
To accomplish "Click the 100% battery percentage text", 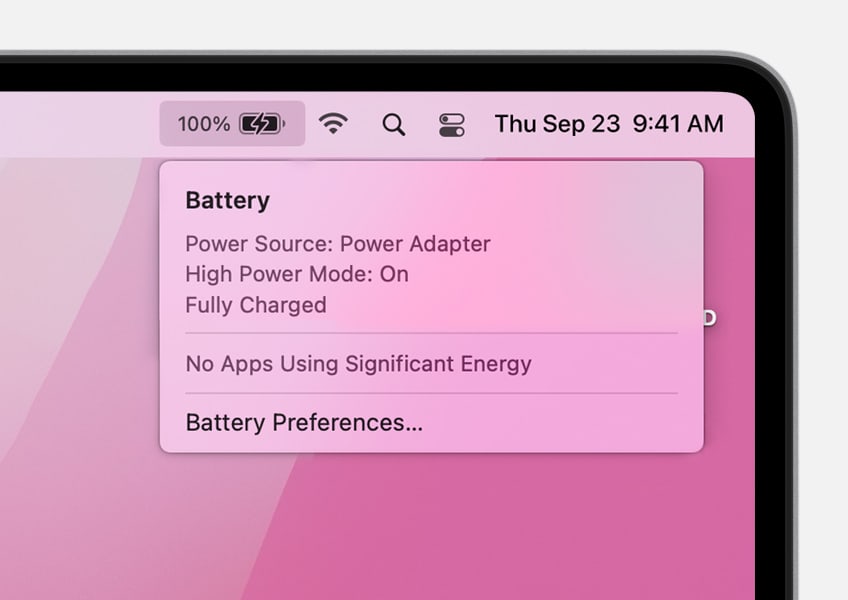I will (x=204, y=124).
